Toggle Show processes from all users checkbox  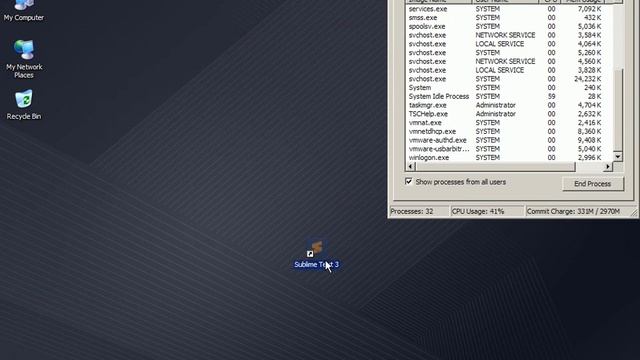point(409,181)
